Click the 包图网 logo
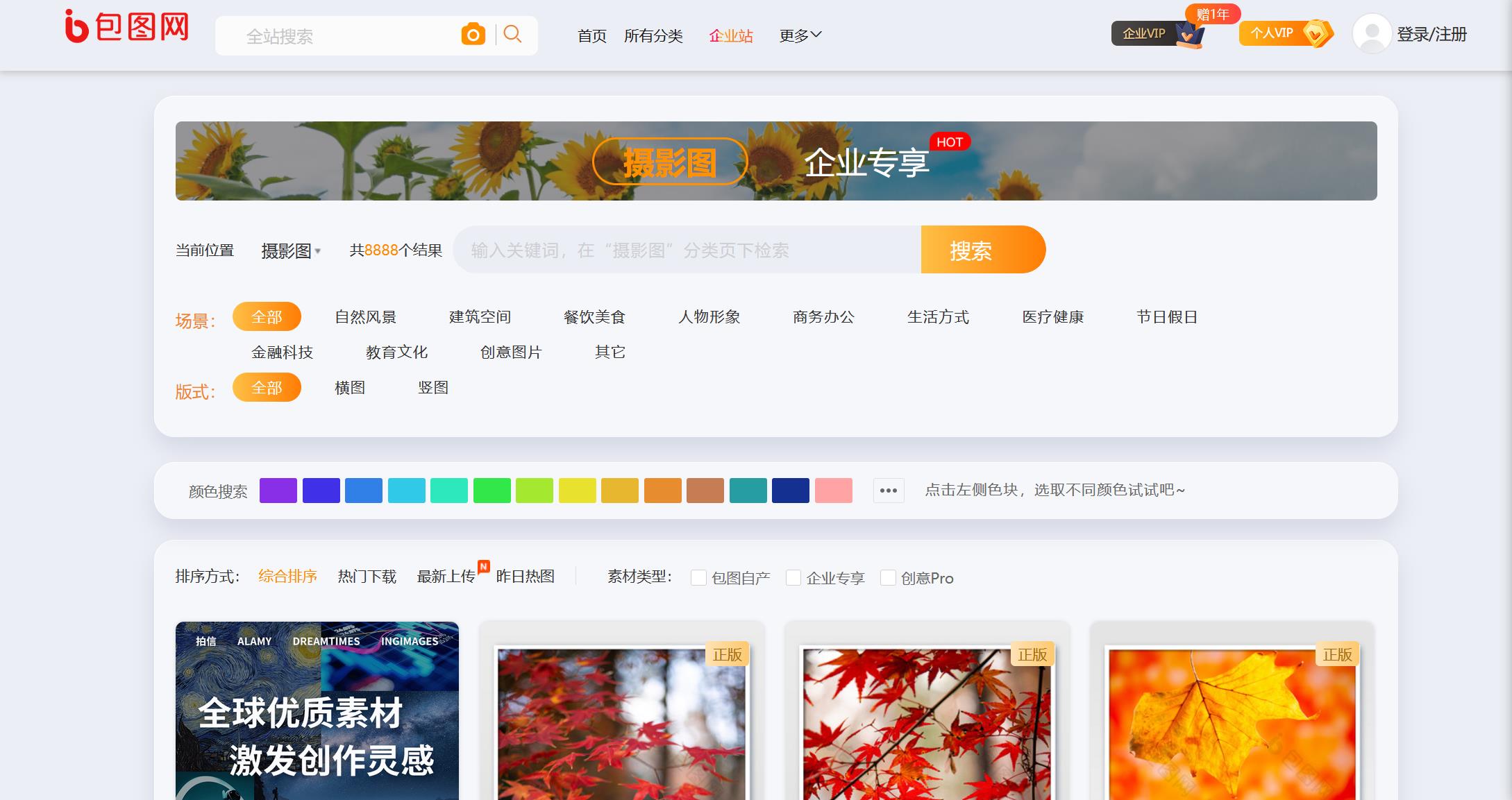This screenshot has width=1512, height=800. pos(127,27)
